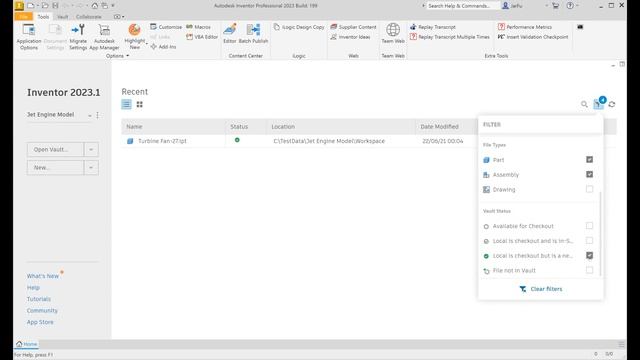Click the New button

click(56, 168)
